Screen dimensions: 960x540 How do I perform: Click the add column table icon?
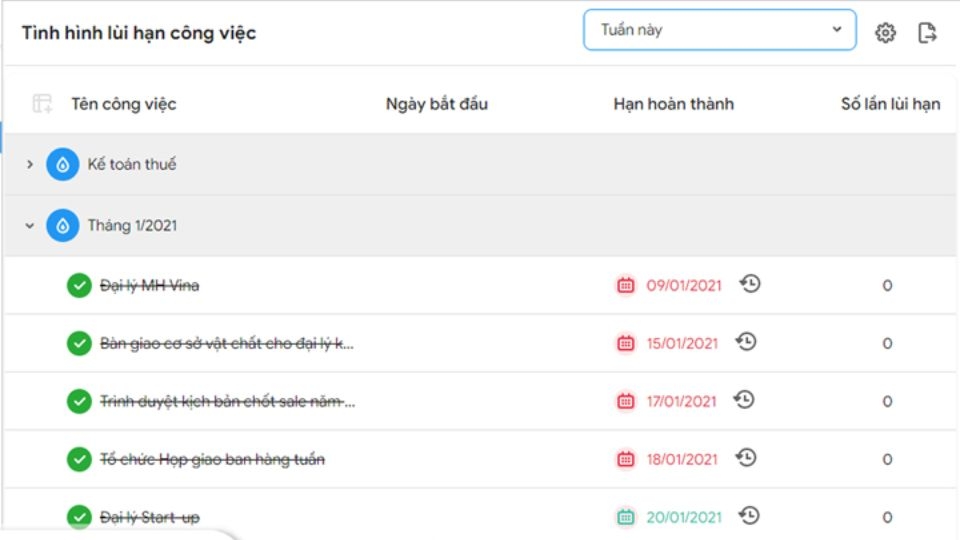[x=42, y=103]
